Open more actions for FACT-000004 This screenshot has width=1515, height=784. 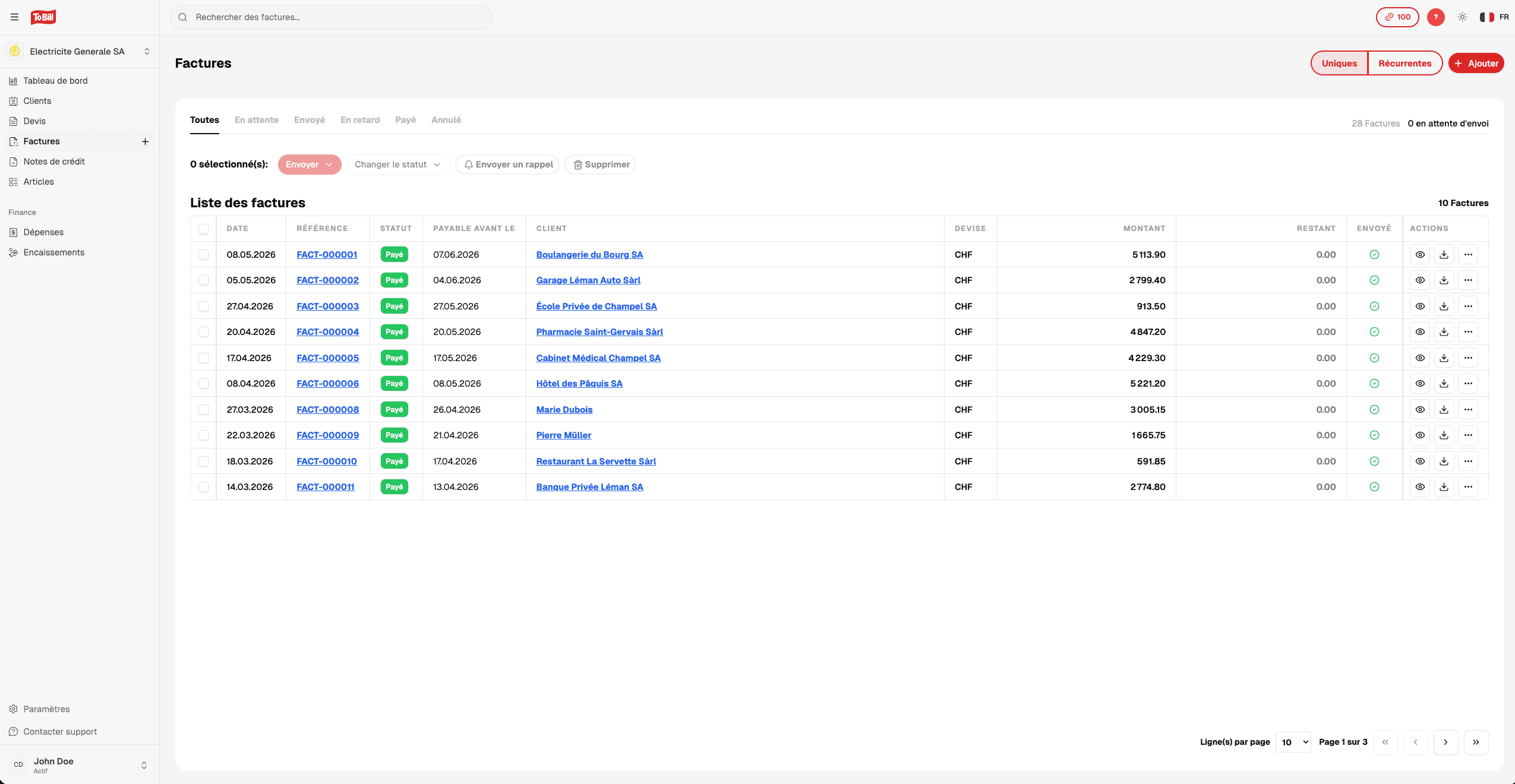click(1468, 332)
